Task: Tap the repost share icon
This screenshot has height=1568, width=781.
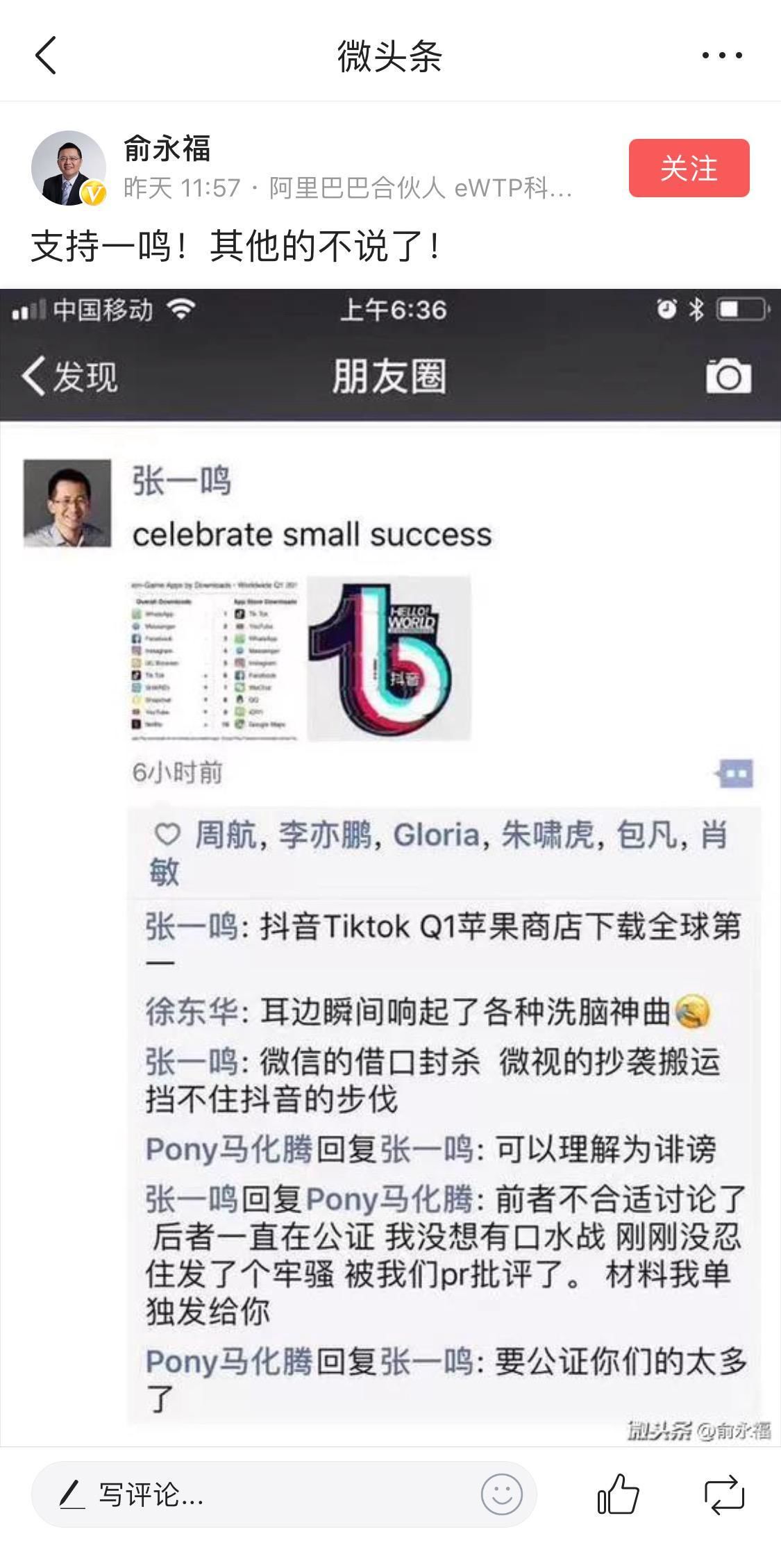Action: (724, 1494)
